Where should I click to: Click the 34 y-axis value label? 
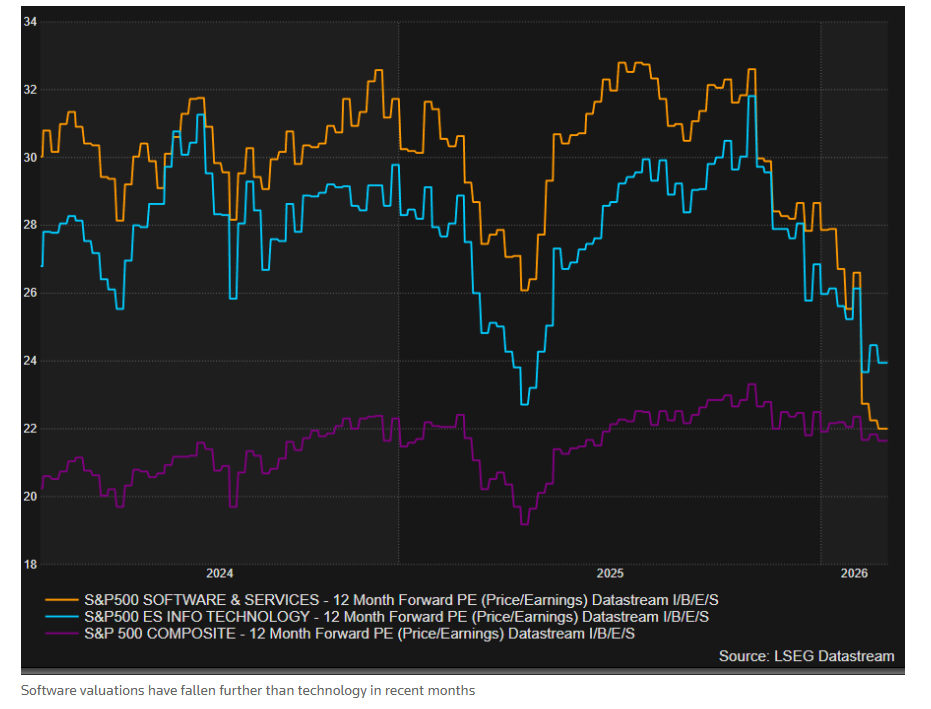click(x=30, y=22)
